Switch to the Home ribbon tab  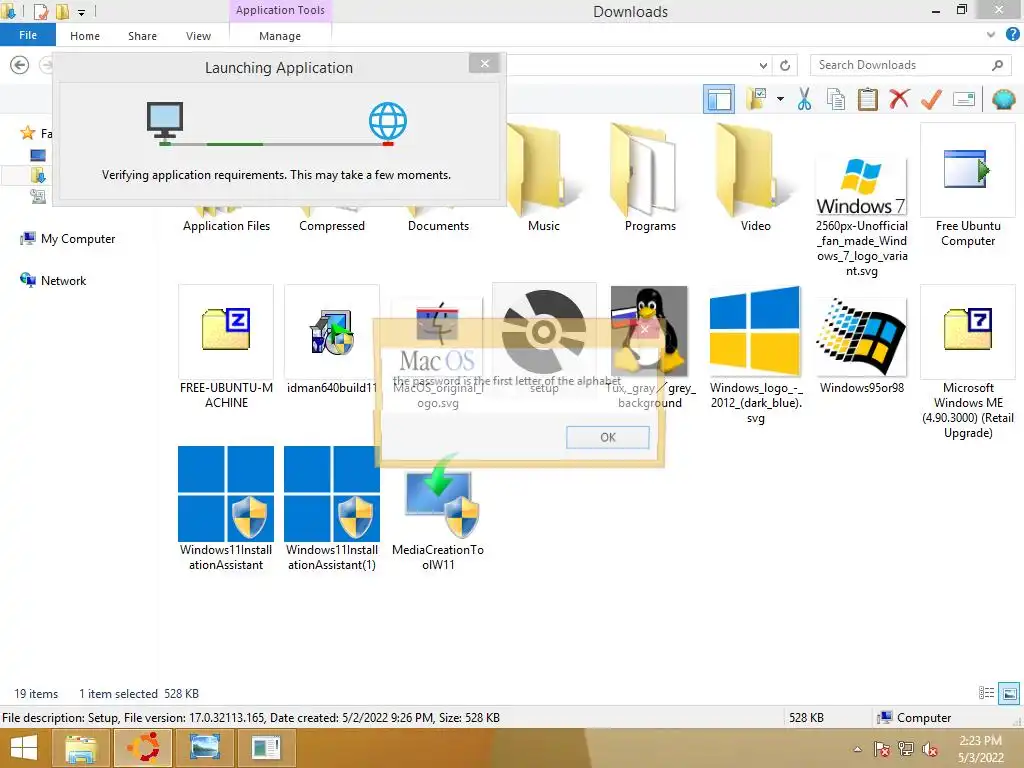tap(85, 36)
